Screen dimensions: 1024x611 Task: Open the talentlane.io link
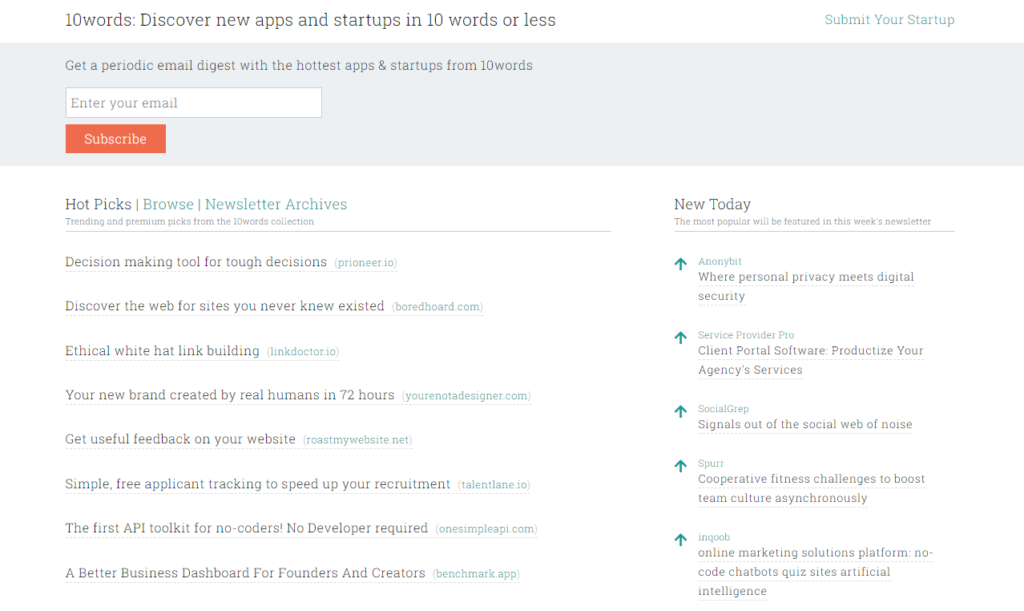494,484
